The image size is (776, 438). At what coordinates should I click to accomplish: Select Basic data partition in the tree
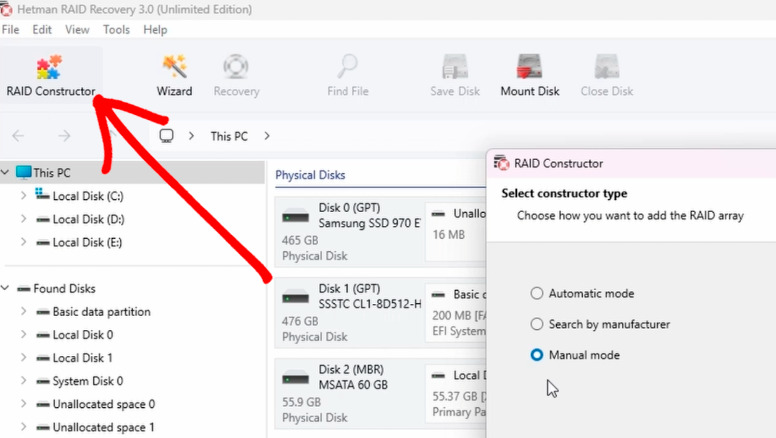(101, 312)
